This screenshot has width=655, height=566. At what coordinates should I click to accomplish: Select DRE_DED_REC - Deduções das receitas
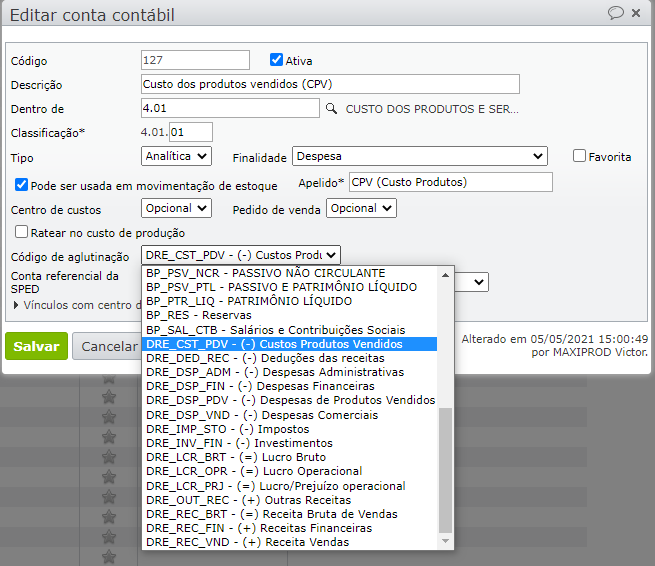pos(289,358)
